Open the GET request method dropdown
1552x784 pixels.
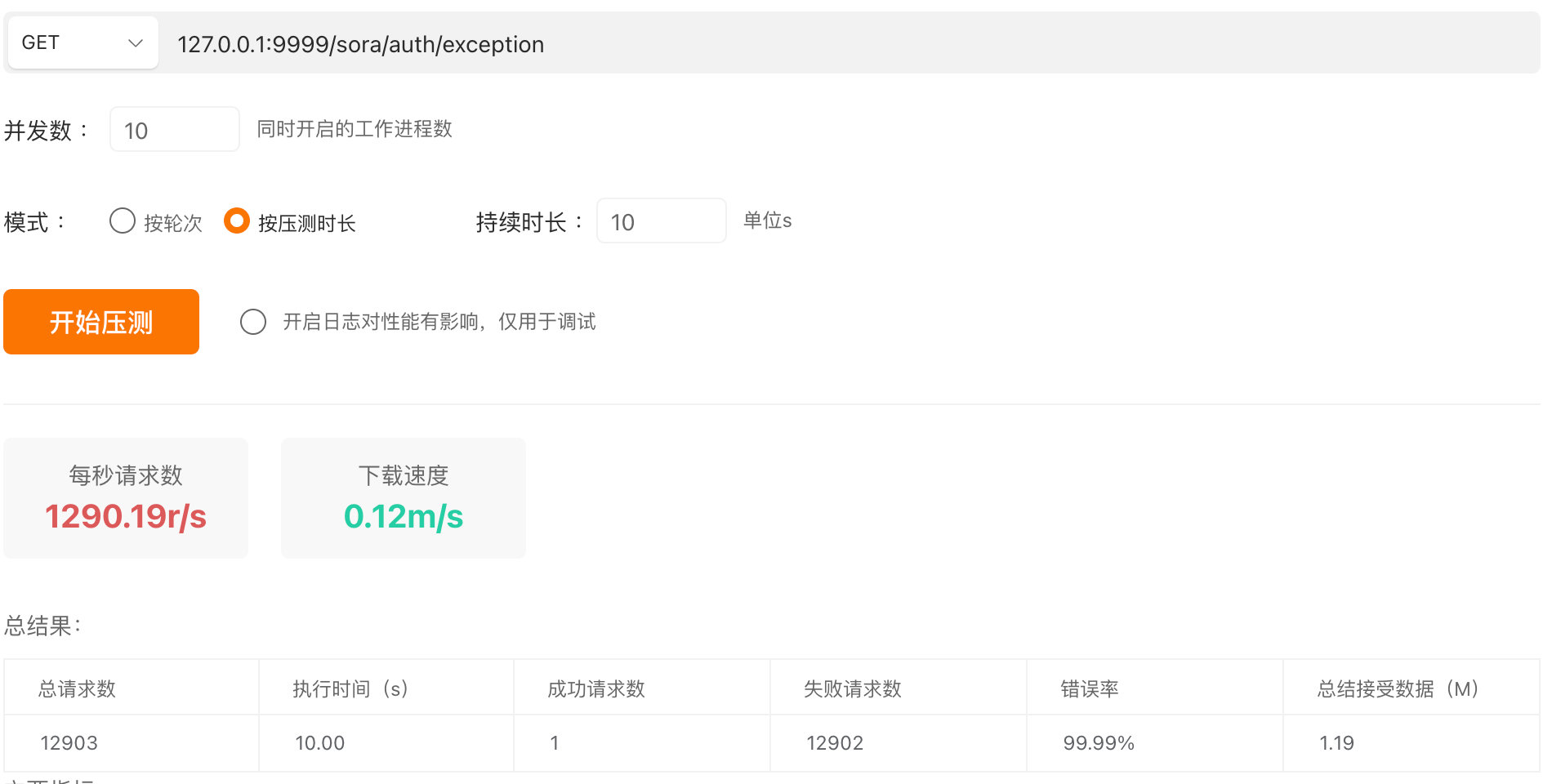(x=83, y=42)
